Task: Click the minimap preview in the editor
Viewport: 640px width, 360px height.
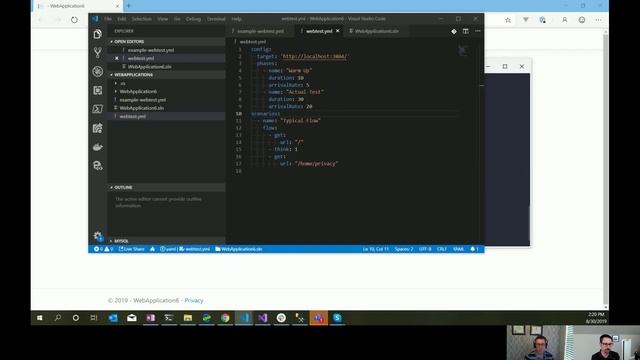Action: [463, 51]
